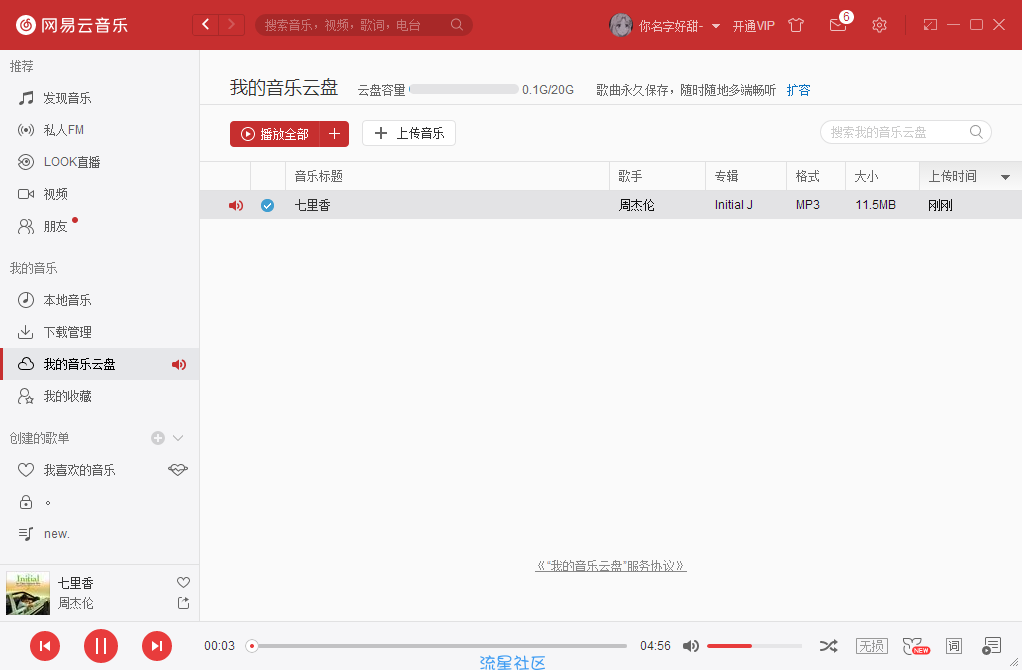Share current song icon
Image resolution: width=1022 pixels, height=670 pixels.
pyautogui.click(x=184, y=603)
